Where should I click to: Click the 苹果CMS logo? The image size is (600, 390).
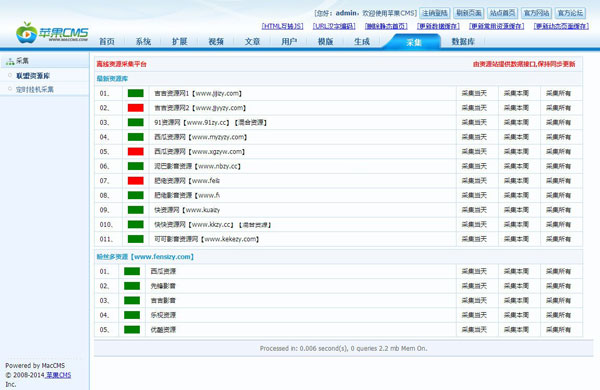coord(52,33)
